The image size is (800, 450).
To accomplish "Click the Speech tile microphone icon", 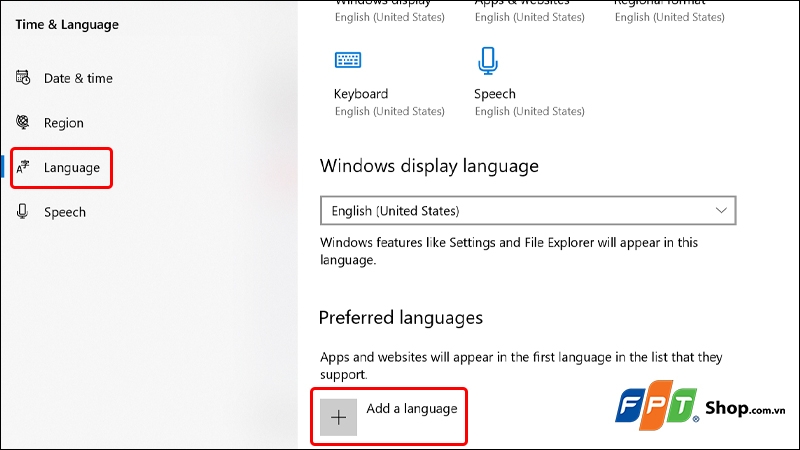I will [487, 62].
